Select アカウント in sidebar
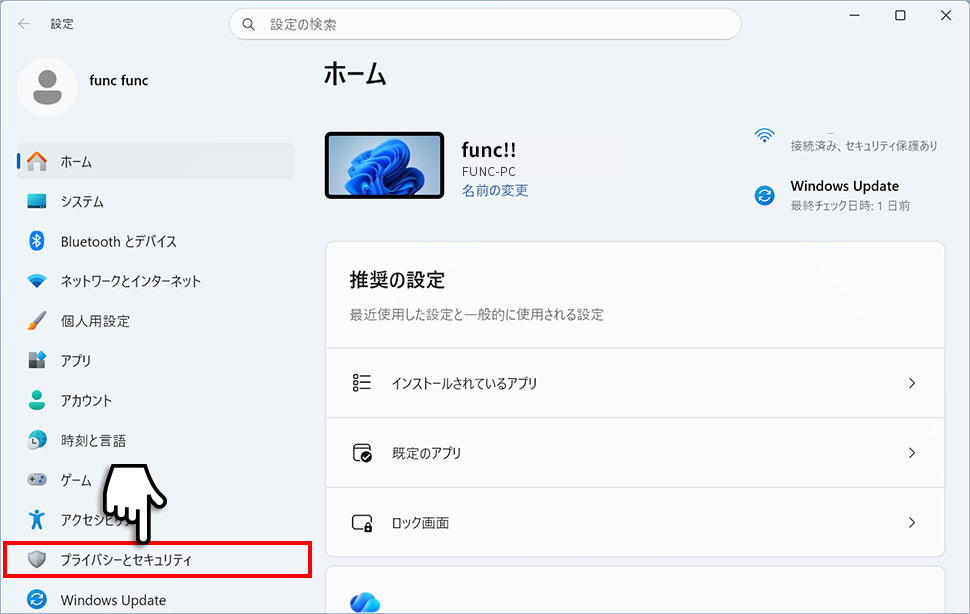The width and height of the screenshot is (970, 614). pos(156,400)
